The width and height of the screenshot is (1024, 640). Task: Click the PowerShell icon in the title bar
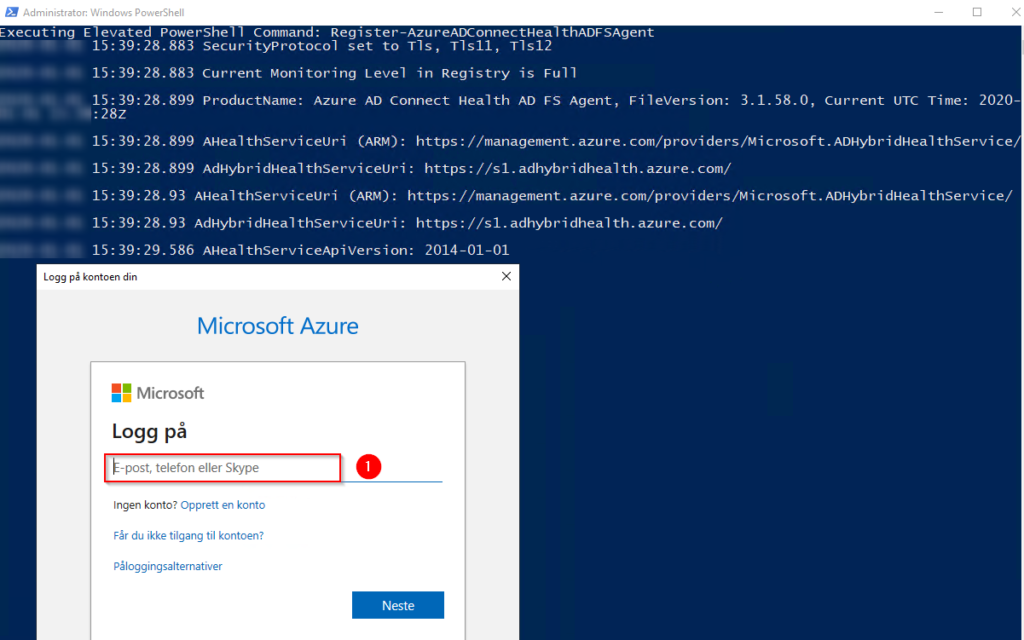coord(12,12)
